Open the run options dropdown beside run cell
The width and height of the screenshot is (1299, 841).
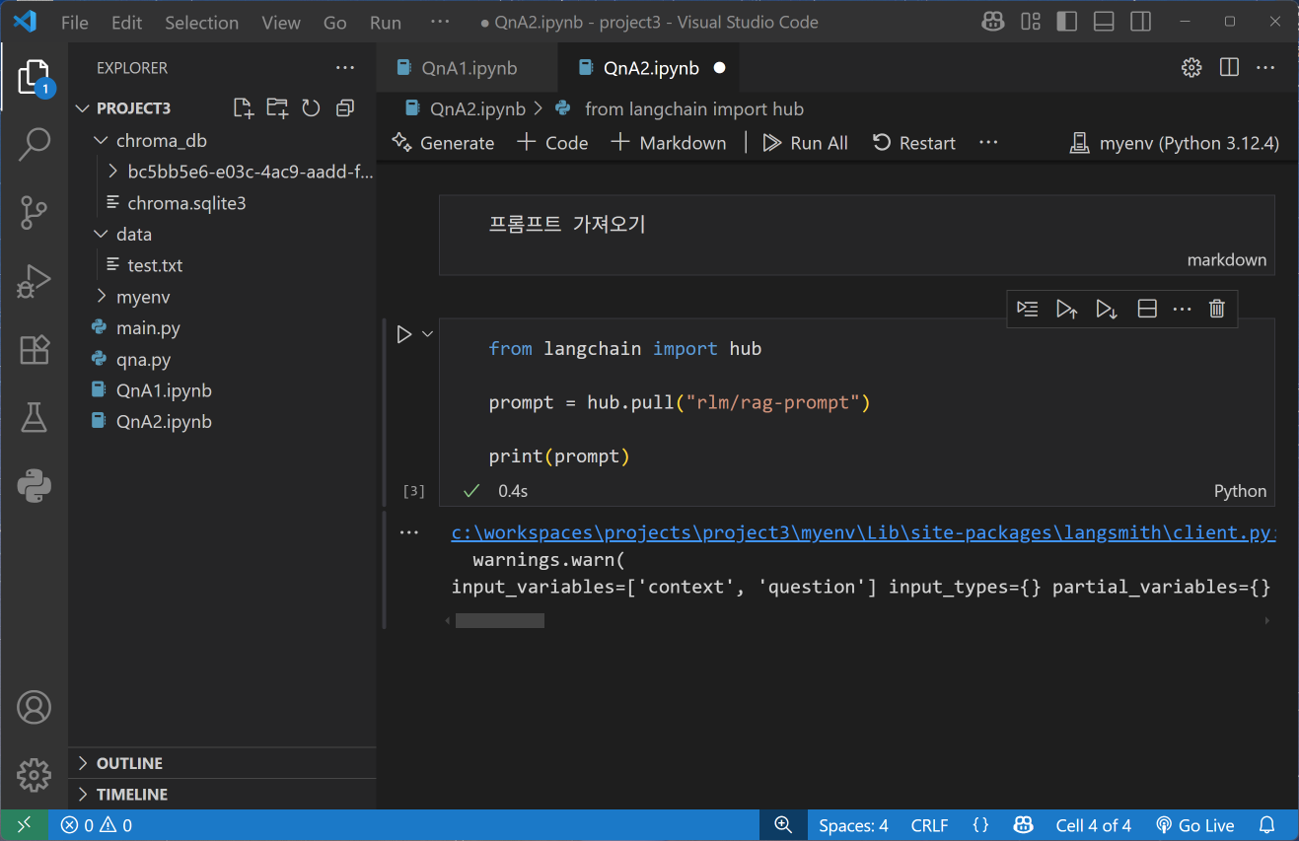click(x=427, y=334)
